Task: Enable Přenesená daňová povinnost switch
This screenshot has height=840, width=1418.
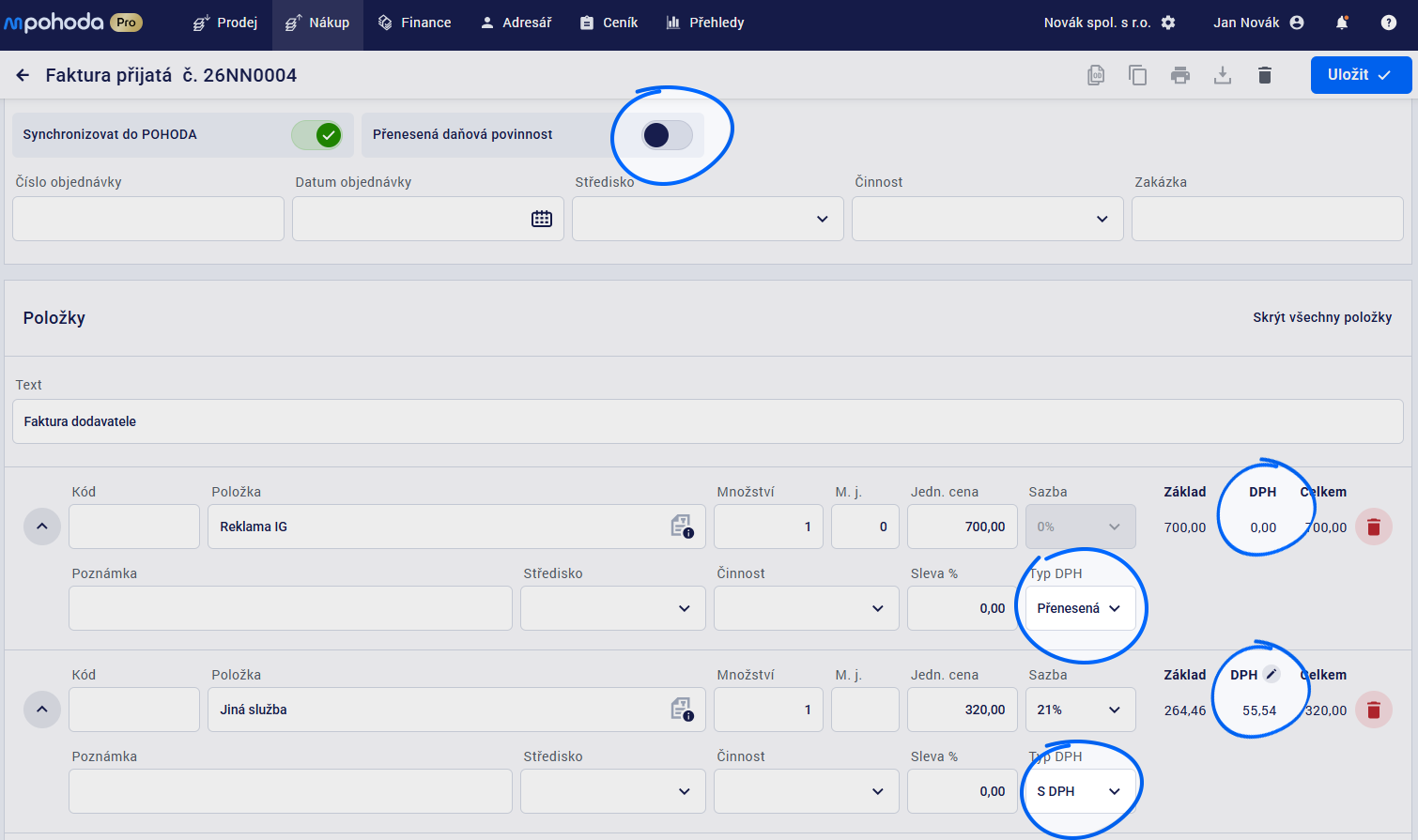Action: pos(667,135)
